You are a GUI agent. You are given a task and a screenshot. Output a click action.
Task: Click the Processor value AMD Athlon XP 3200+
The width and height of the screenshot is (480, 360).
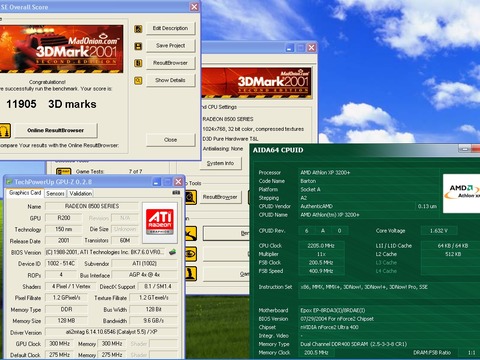point(325,173)
